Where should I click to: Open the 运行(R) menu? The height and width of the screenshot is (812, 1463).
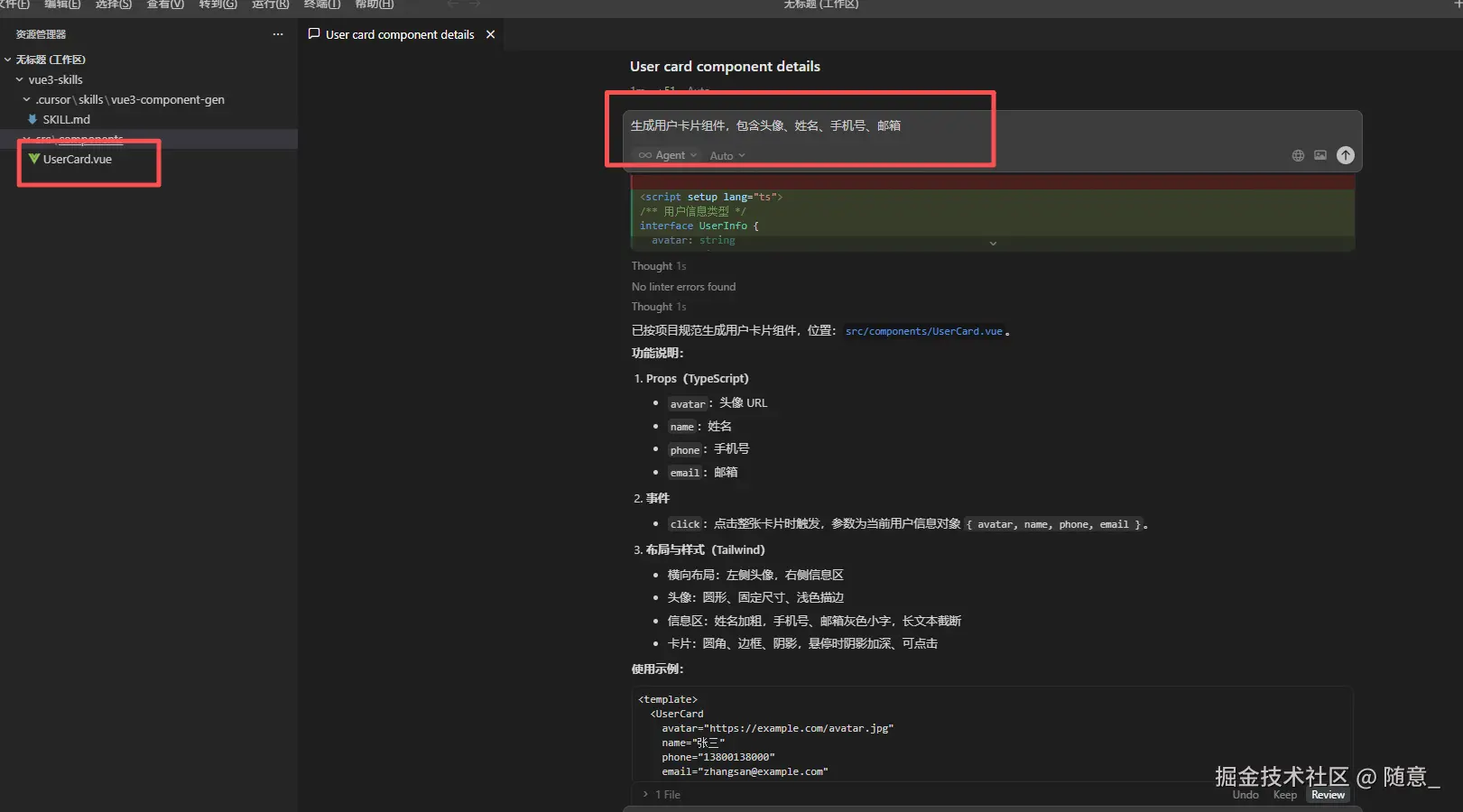(x=271, y=5)
